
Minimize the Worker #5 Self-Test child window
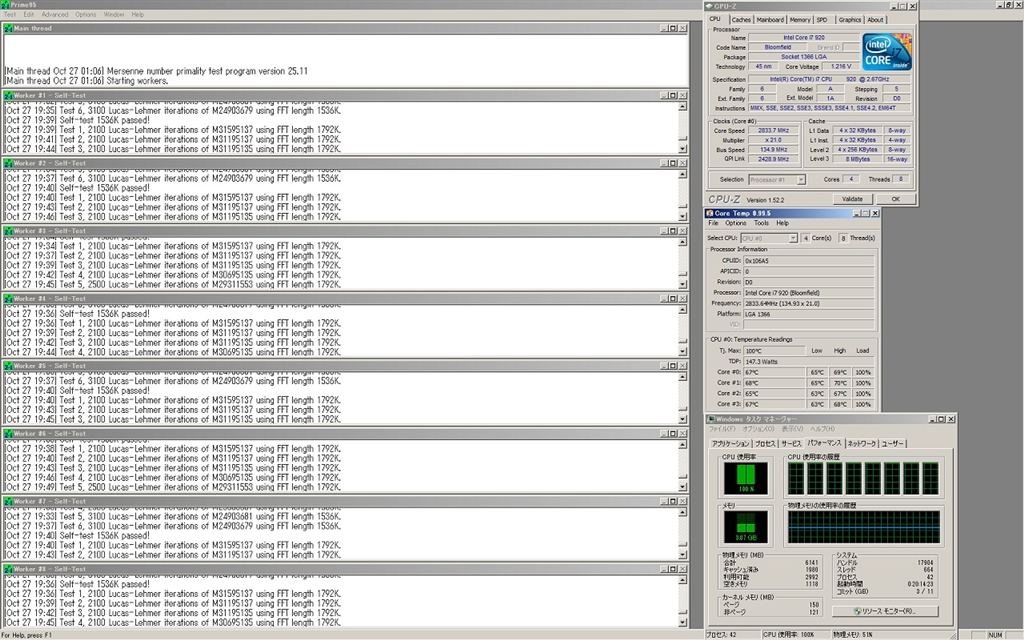click(x=662, y=366)
